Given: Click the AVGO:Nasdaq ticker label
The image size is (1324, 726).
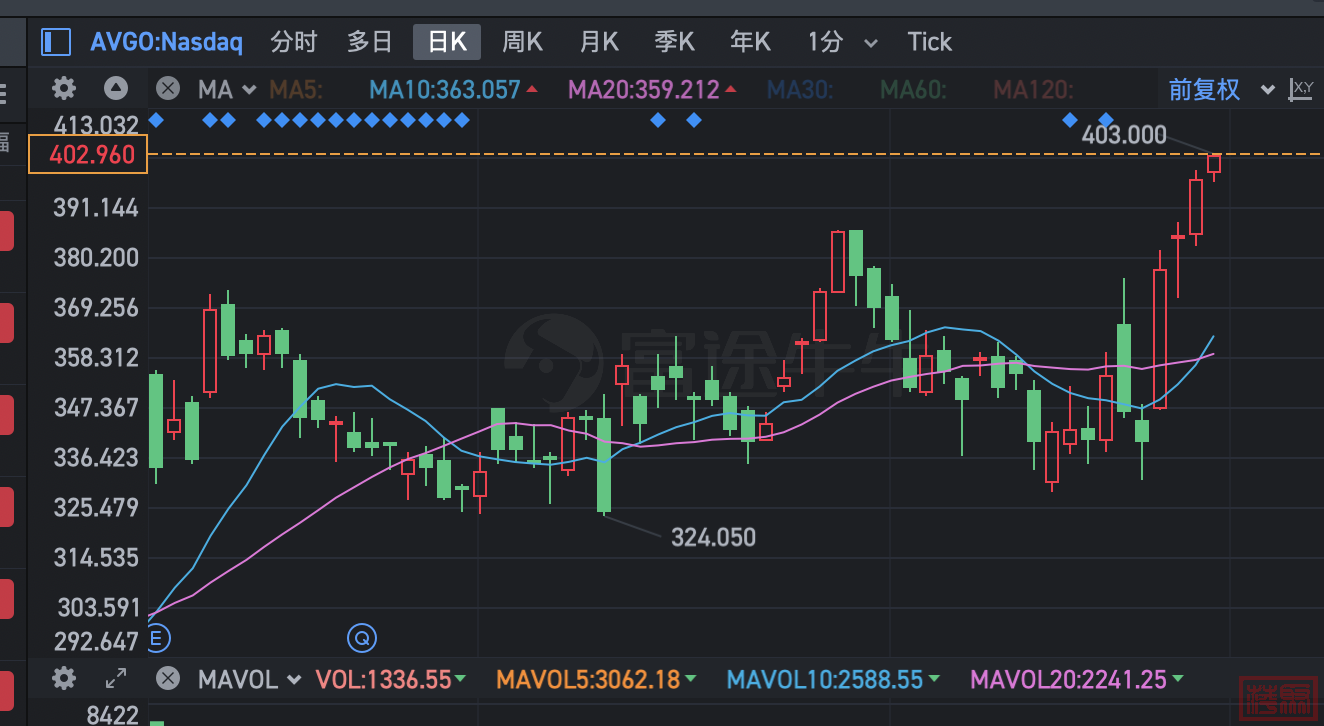Looking at the screenshot, I should coord(166,42).
